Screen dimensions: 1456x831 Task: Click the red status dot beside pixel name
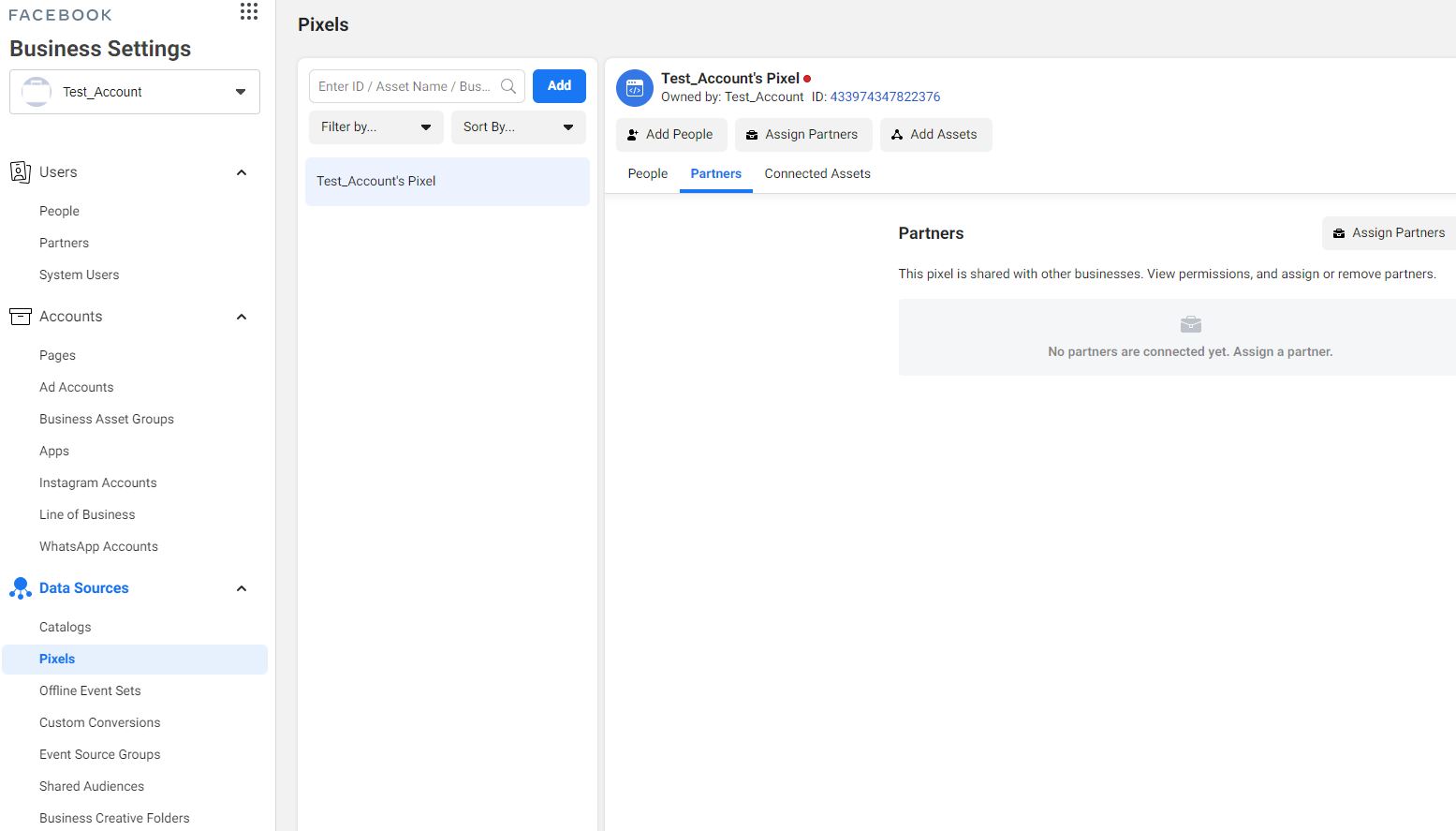[x=807, y=79]
